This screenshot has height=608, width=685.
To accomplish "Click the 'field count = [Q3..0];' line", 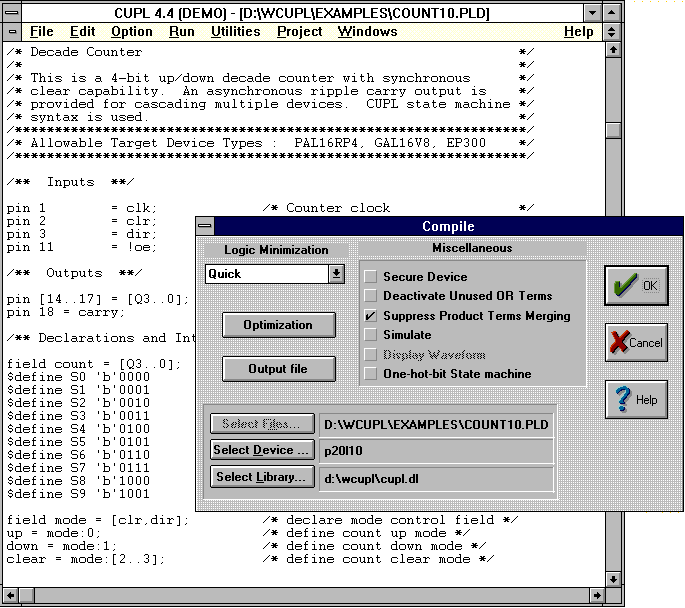I will click(x=93, y=364).
